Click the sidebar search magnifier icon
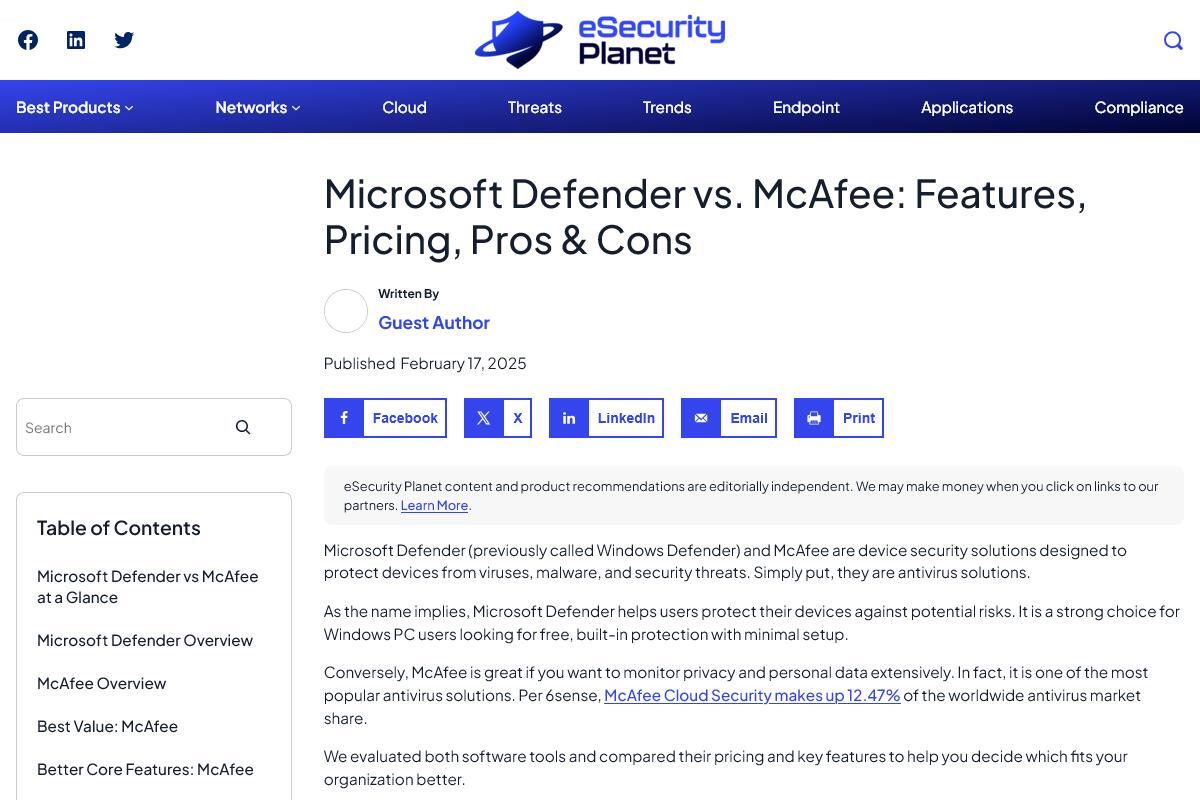 (243, 427)
